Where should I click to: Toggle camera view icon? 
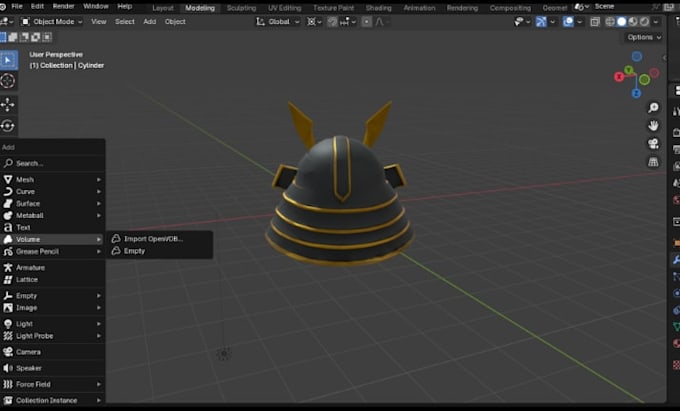pos(653,144)
